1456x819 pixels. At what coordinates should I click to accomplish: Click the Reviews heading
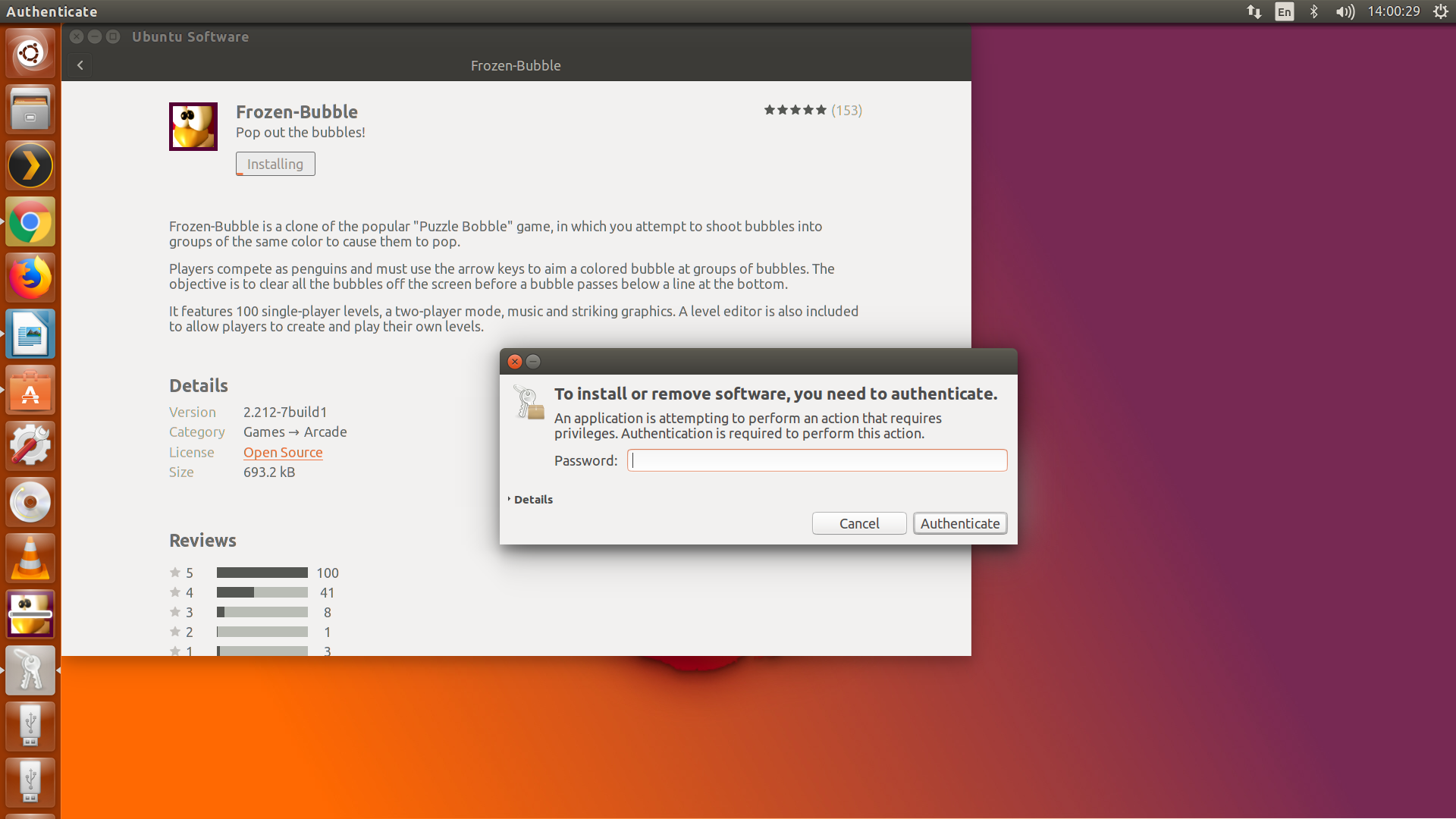click(x=202, y=541)
